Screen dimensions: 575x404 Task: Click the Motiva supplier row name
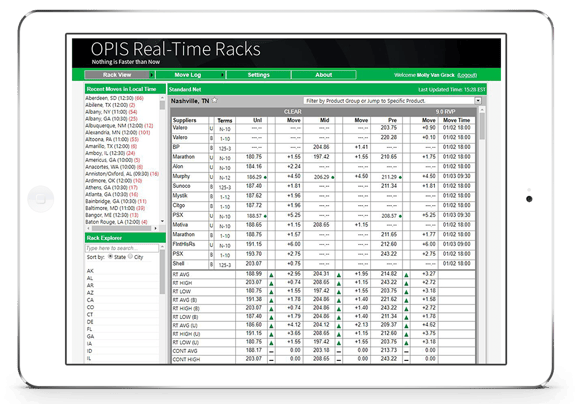click(x=180, y=225)
